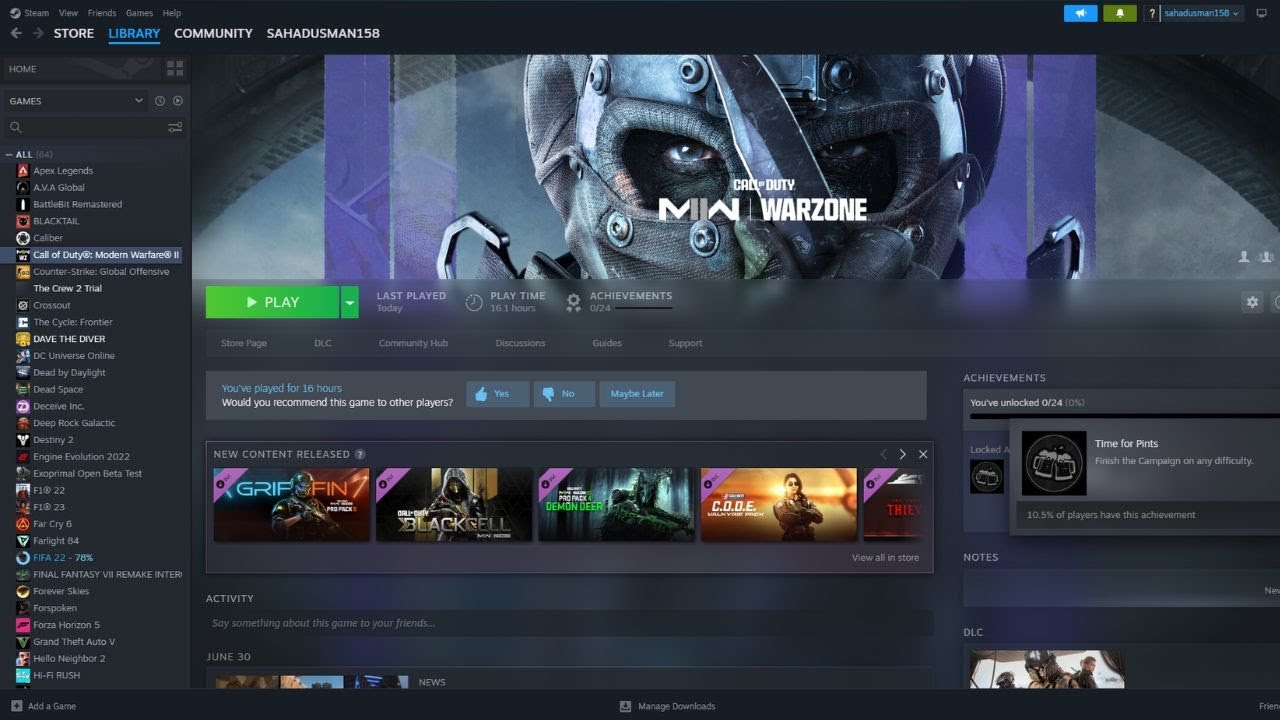
Task: Open the Support link
Action: (x=685, y=343)
